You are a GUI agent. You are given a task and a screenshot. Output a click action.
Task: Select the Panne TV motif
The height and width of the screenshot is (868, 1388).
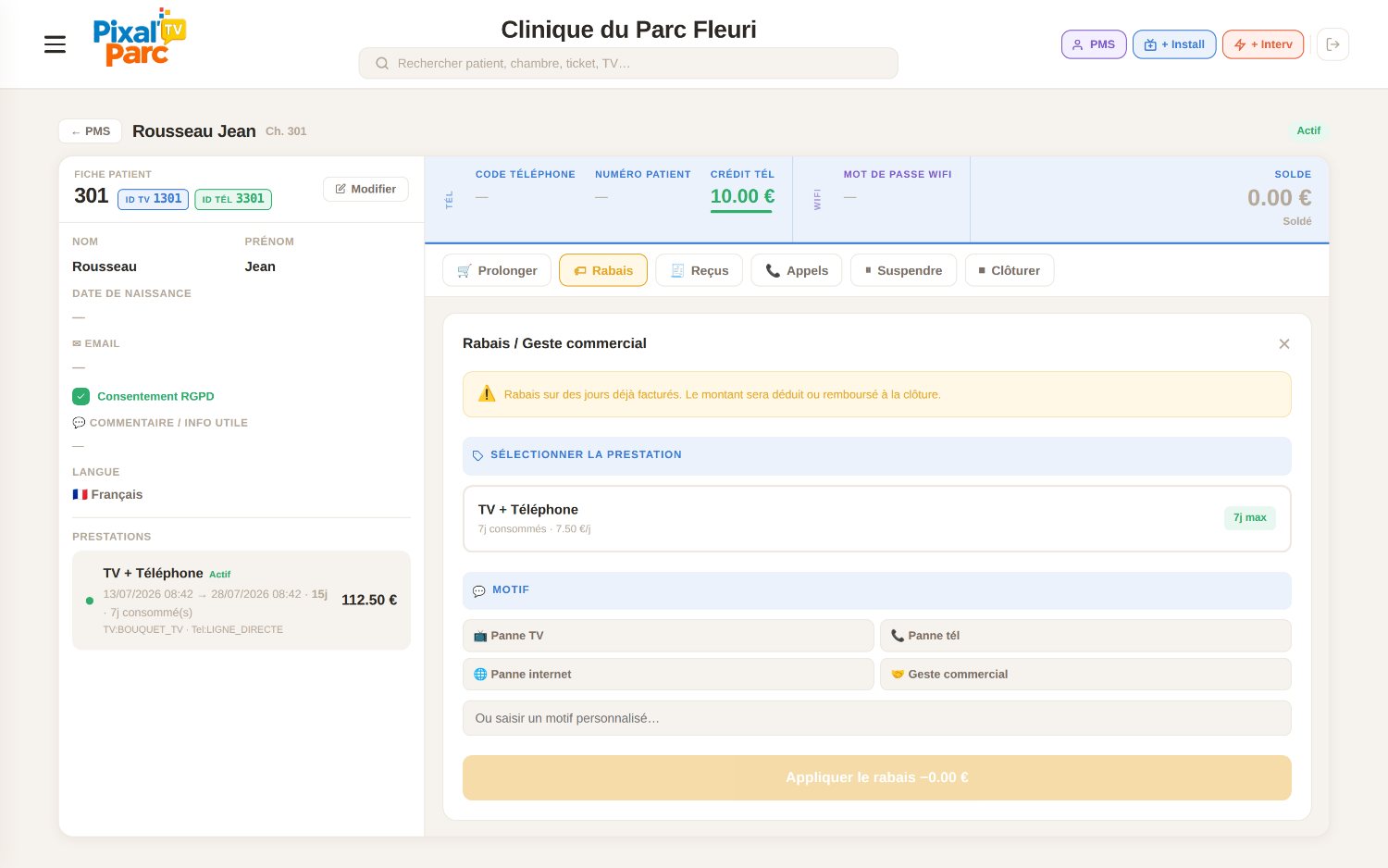pos(668,636)
